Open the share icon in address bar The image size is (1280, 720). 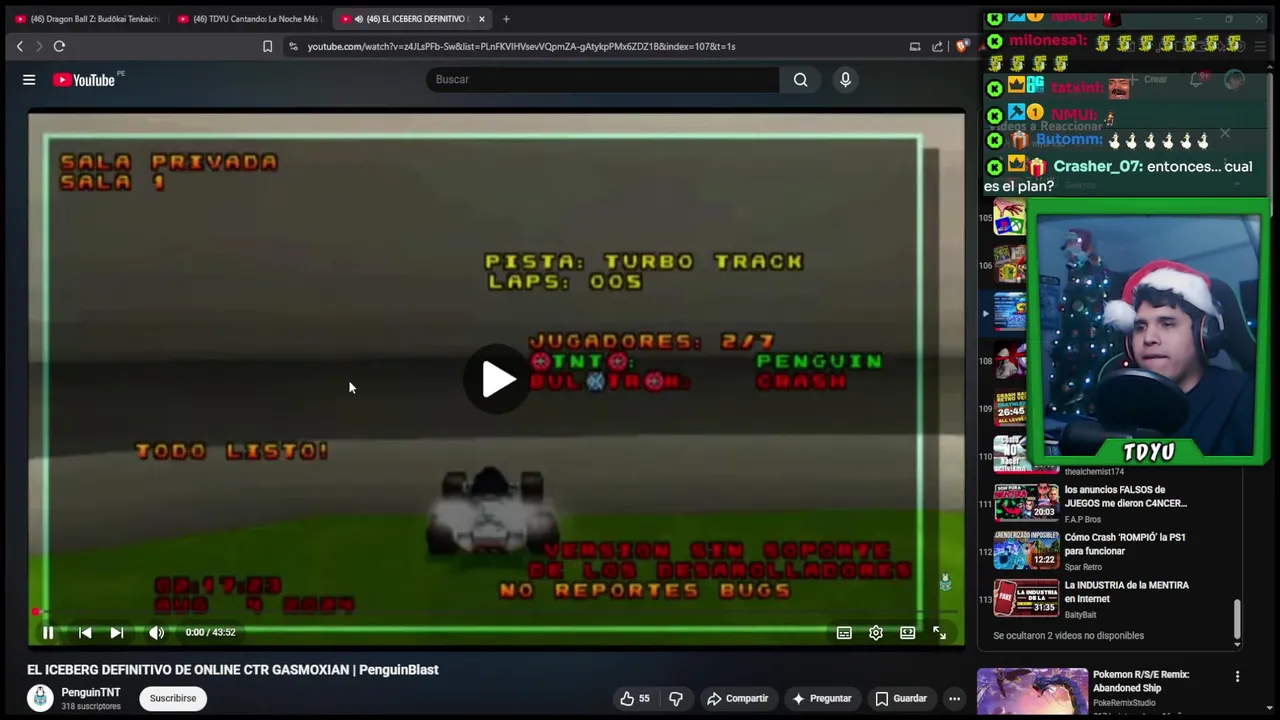(937, 46)
